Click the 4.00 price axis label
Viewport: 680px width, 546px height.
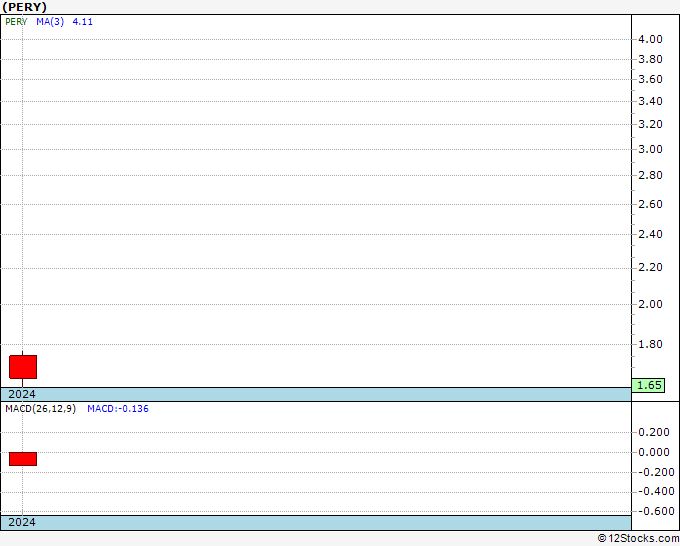point(650,39)
